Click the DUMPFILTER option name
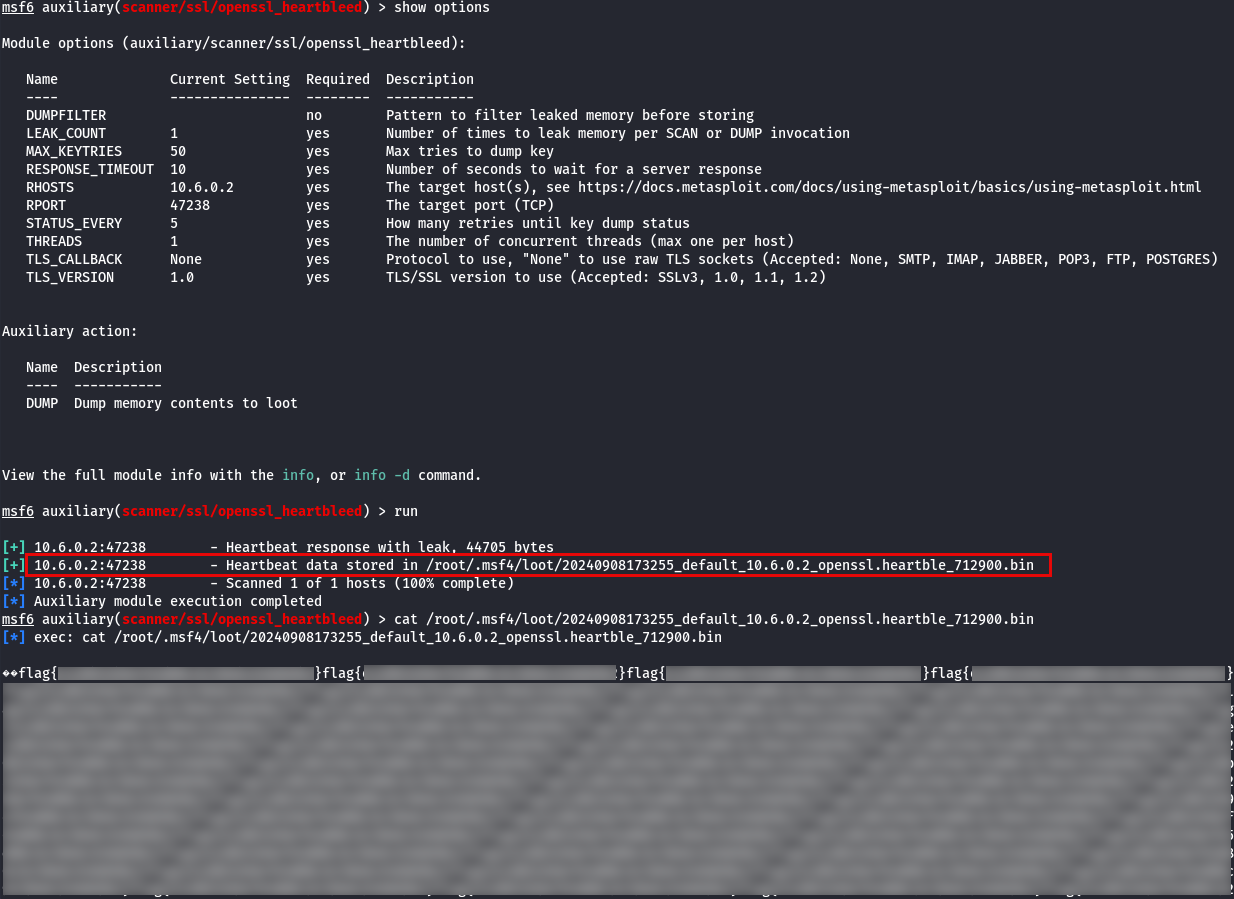Screen dimensions: 1234x899 [x=66, y=115]
